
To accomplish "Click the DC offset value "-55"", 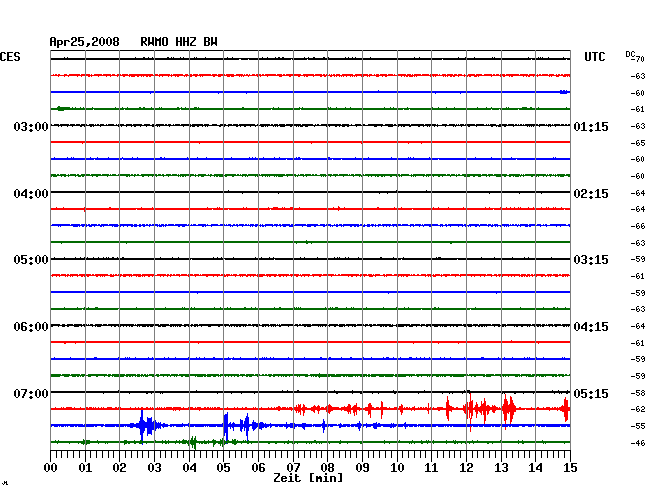I will click(638, 426).
